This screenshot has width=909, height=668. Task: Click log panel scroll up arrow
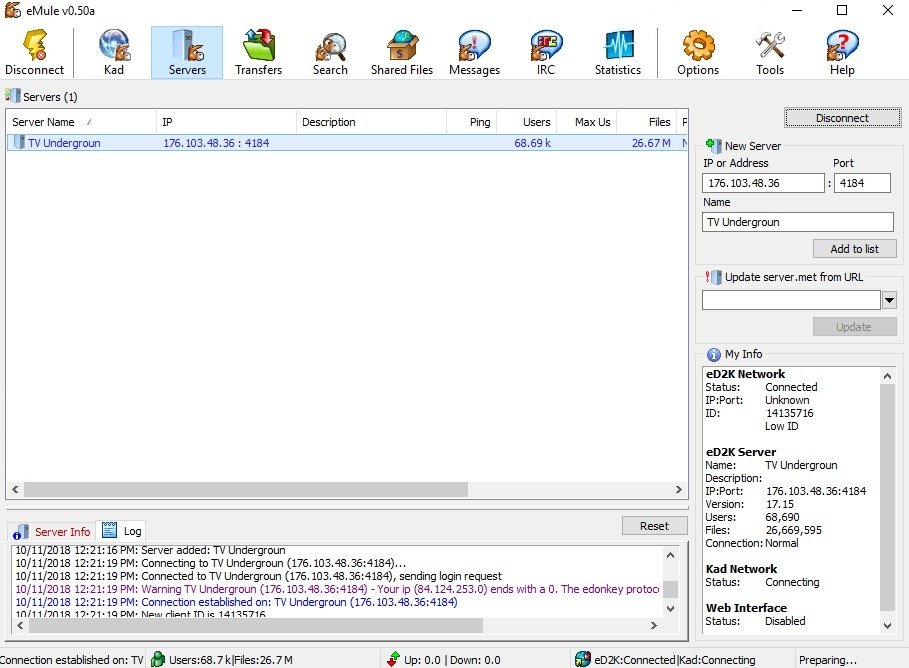pos(671,555)
